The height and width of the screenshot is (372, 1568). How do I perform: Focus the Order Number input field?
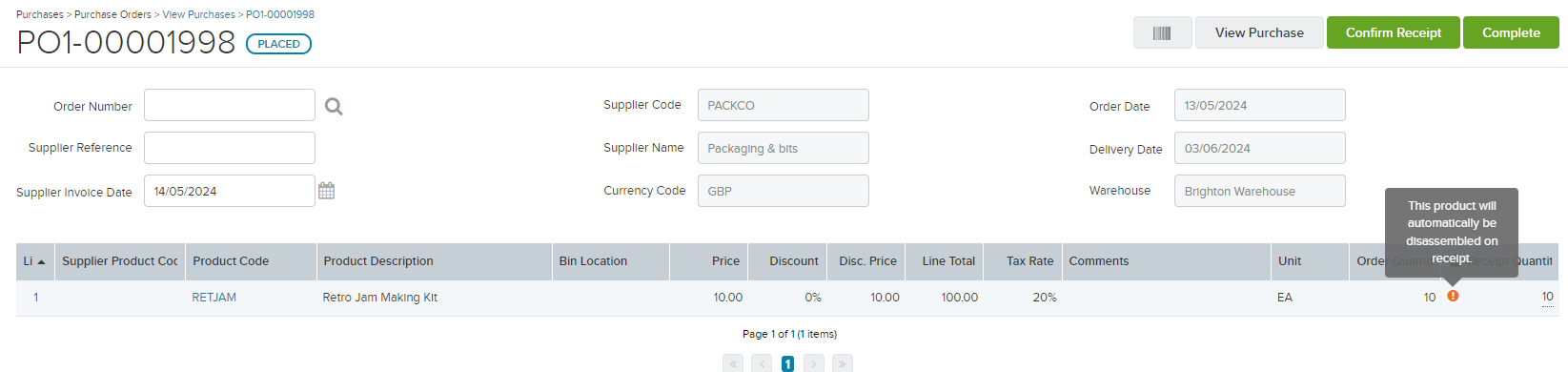[230, 105]
